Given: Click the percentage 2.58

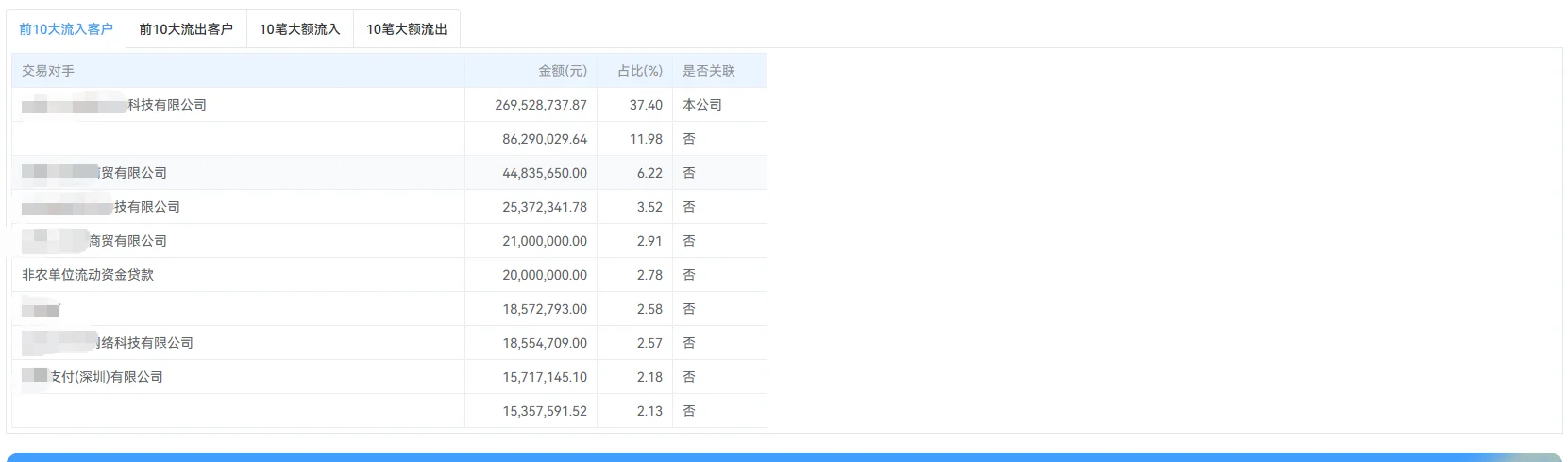Looking at the screenshot, I should click(x=649, y=309).
